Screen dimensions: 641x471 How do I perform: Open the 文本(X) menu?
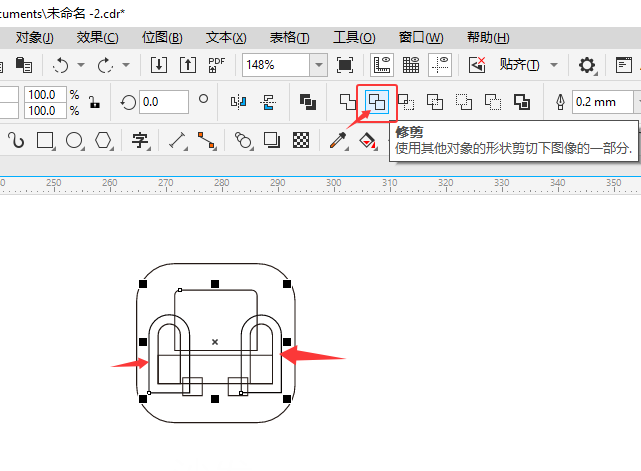(x=226, y=38)
